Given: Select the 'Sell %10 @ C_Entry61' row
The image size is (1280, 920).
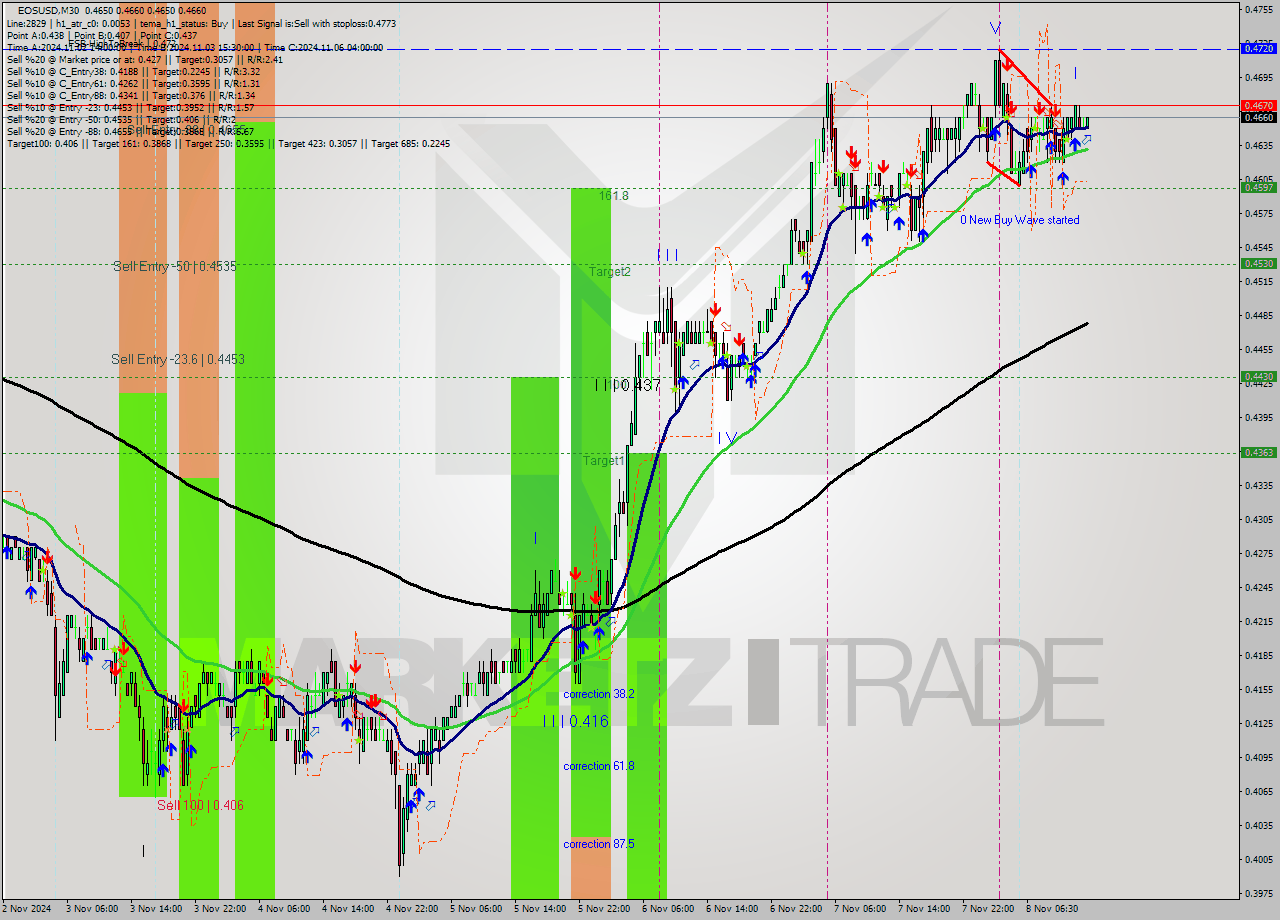Looking at the screenshot, I should click(x=133, y=83).
